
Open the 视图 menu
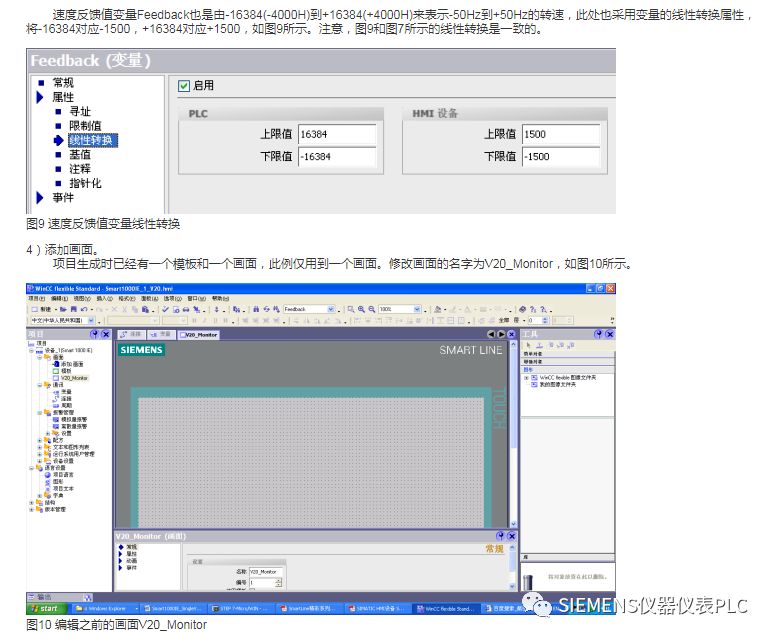tap(82, 298)
